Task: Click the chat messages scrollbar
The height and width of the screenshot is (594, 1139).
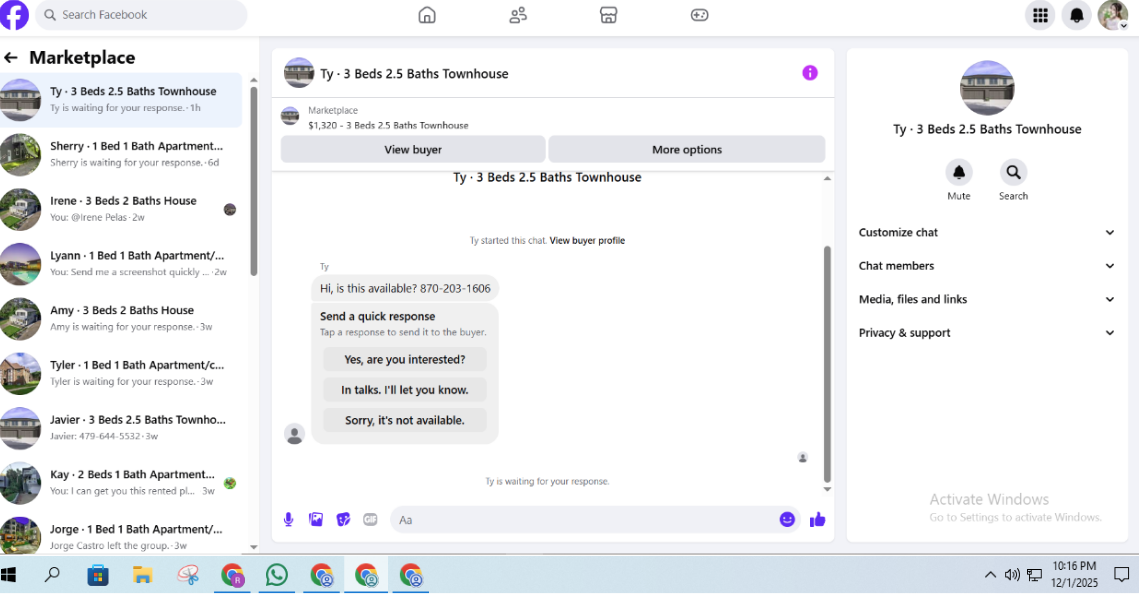Action: 827,363
